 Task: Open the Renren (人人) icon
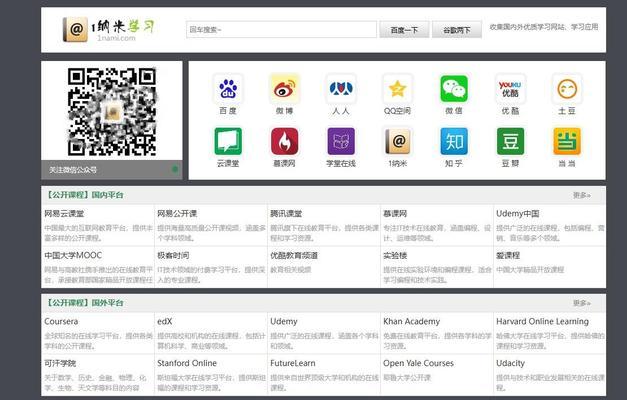point(341,89)
